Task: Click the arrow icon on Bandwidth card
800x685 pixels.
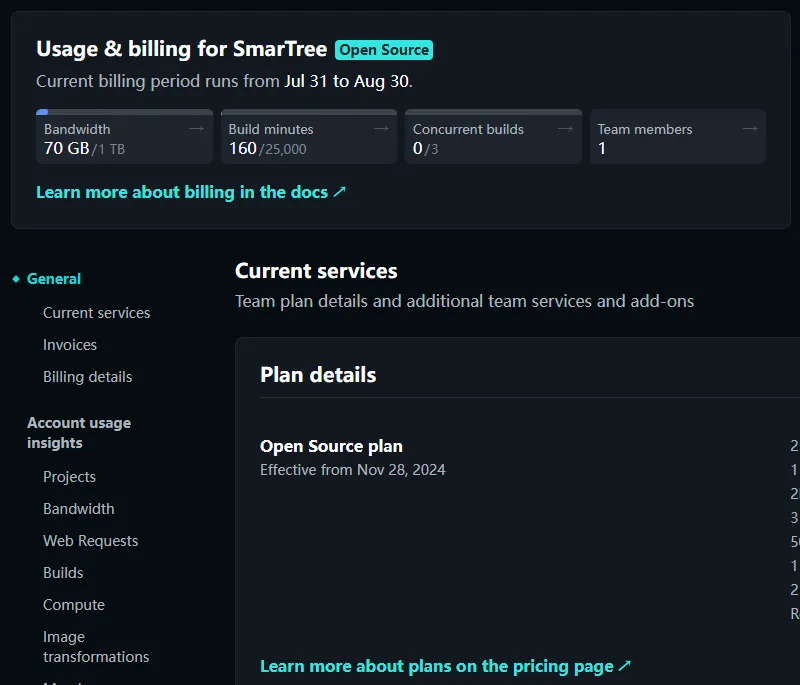Action: [196, 129]
